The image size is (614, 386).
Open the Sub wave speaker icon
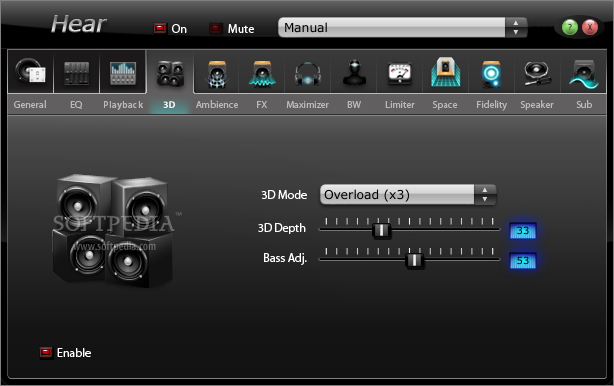(584, 74)
